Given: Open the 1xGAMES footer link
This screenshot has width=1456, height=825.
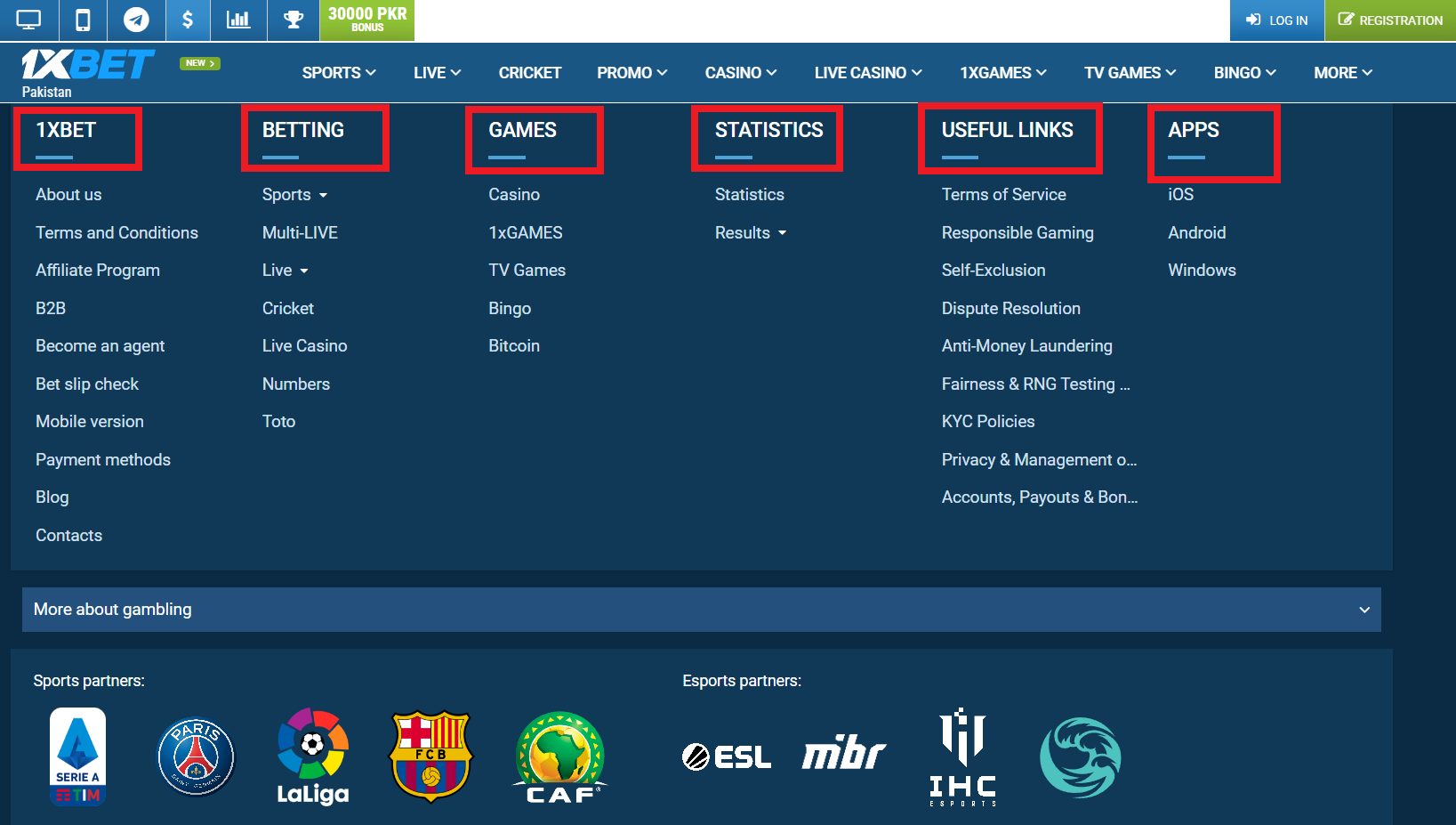Looking at the screenshot, I should pyautogui.click(x=526, y=232).
